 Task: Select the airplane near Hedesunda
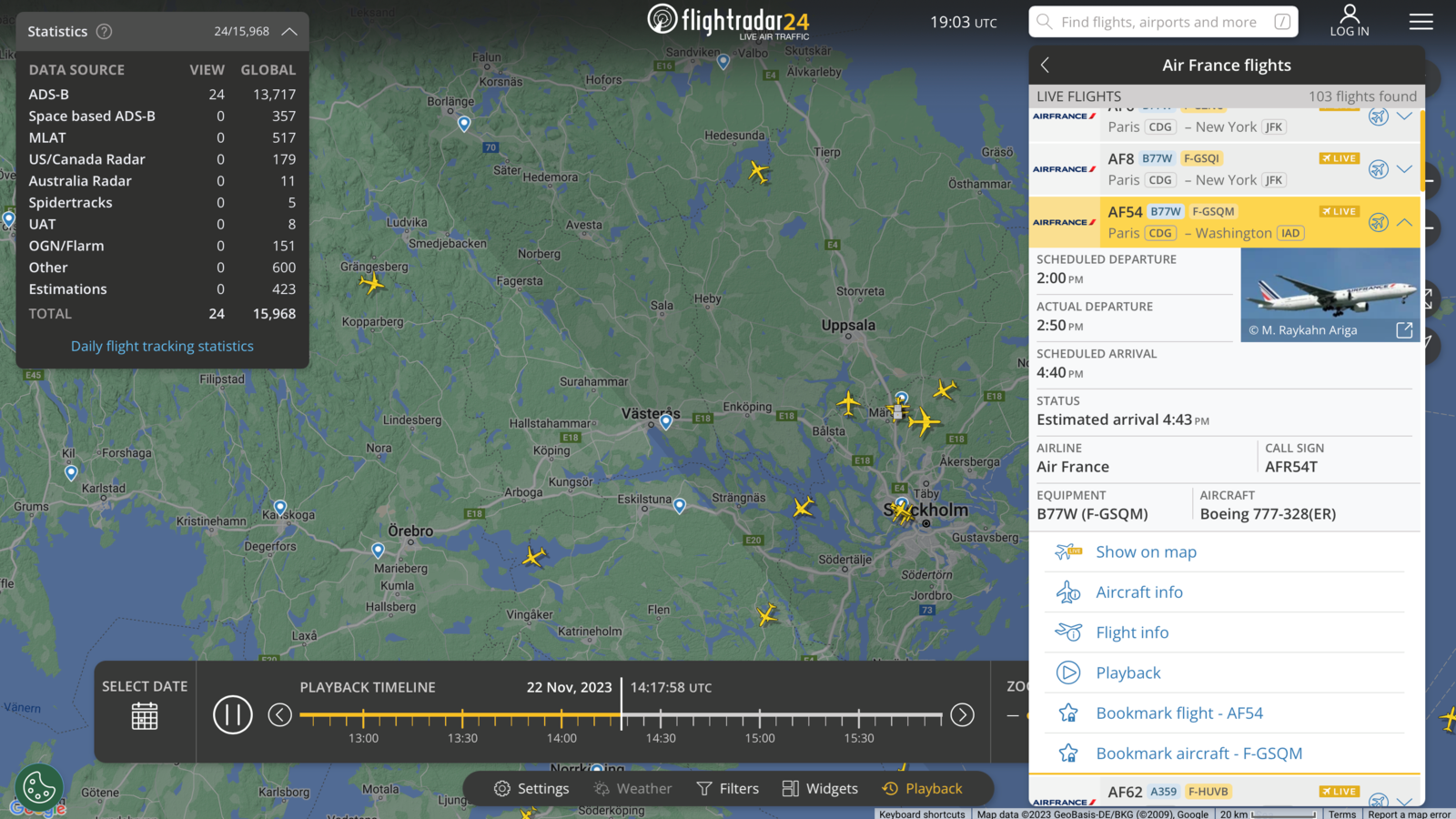click(x=758, y=171)
